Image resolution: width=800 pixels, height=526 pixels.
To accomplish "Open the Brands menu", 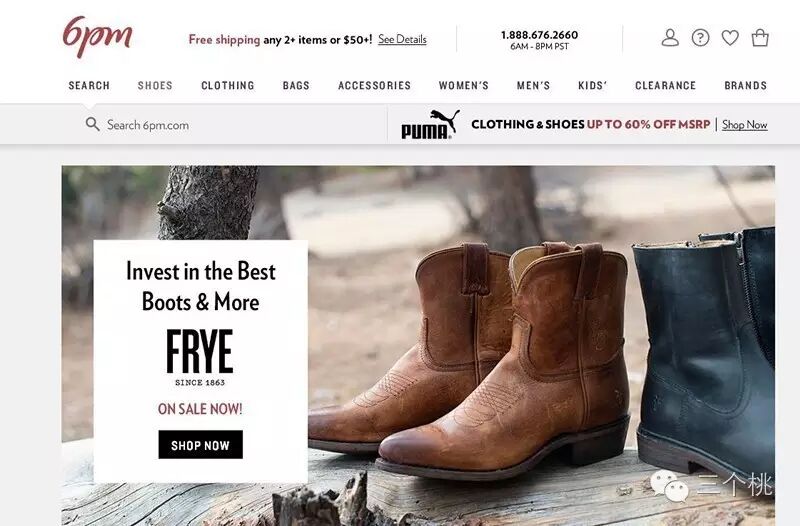I will click(745, 86).
